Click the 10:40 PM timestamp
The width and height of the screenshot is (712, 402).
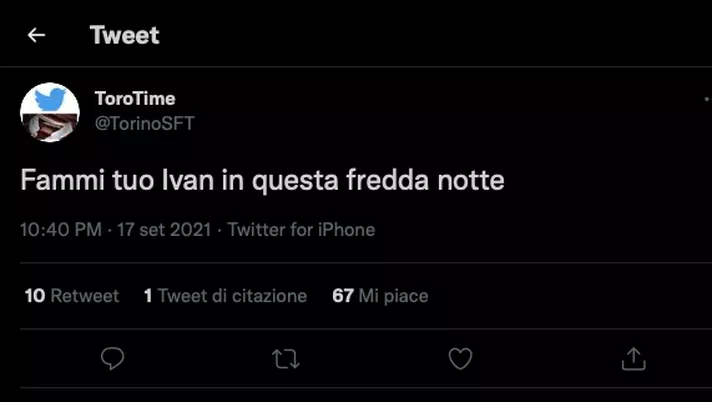(61, 229)
